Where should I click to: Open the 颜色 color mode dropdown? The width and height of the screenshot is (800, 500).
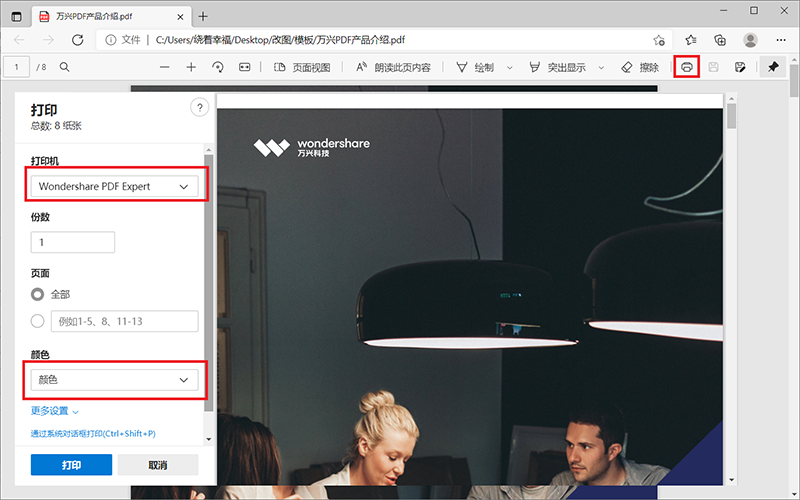tap(114, 380)
